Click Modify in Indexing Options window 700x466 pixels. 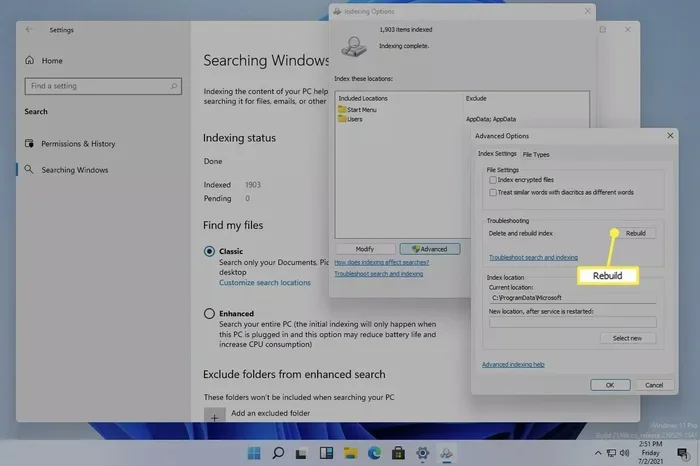click(x=365, y=249)
